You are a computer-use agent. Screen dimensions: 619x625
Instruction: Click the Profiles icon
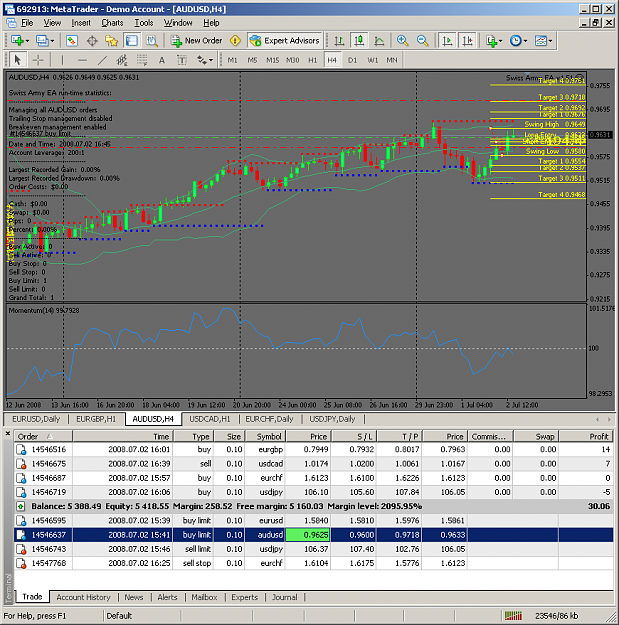[41, 41]
